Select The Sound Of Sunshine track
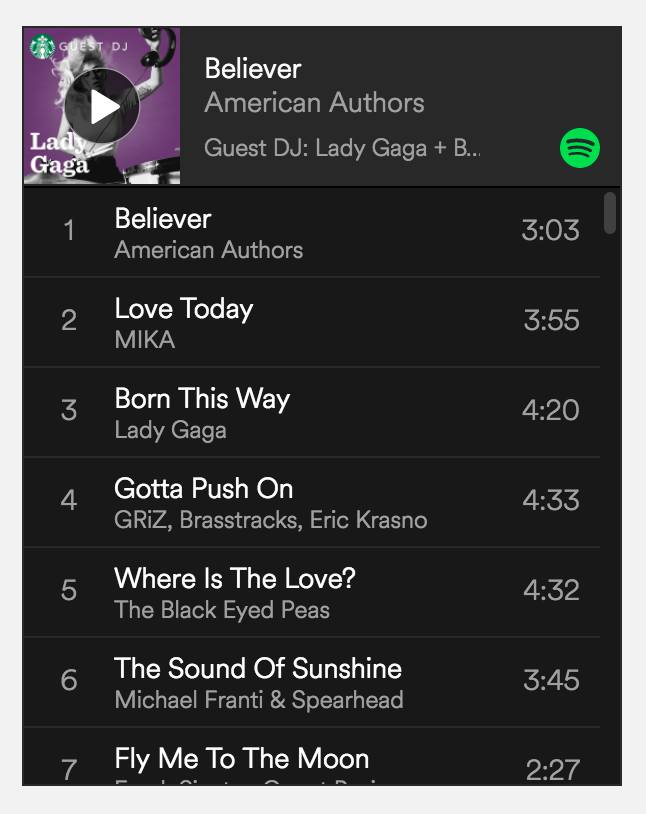Image resolution: width=646 pixels, height=814 pixels. (312, 682)
